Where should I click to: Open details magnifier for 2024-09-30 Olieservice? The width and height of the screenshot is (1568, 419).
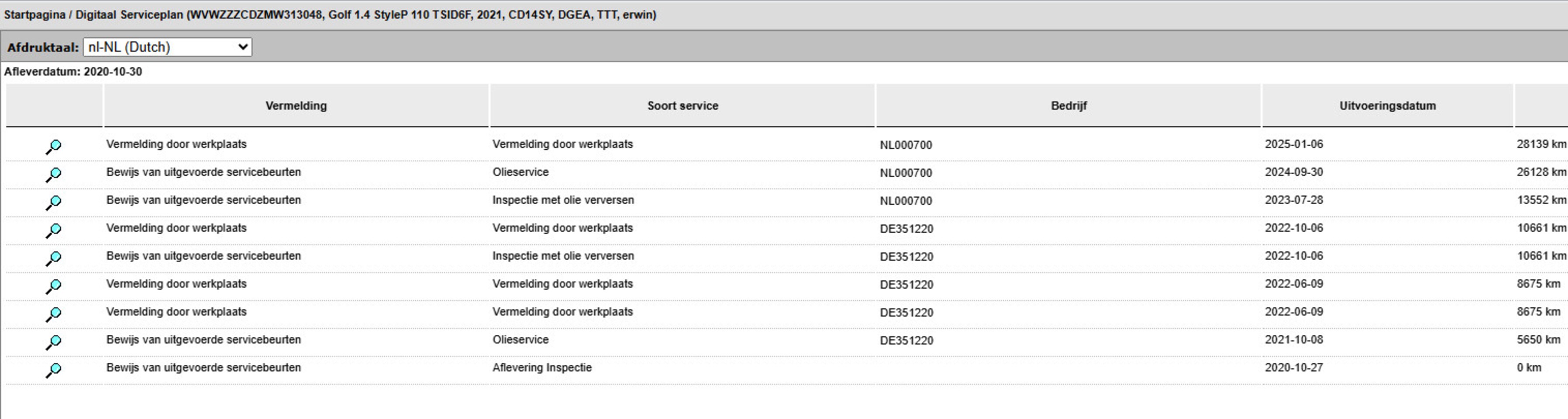(54, 175)
